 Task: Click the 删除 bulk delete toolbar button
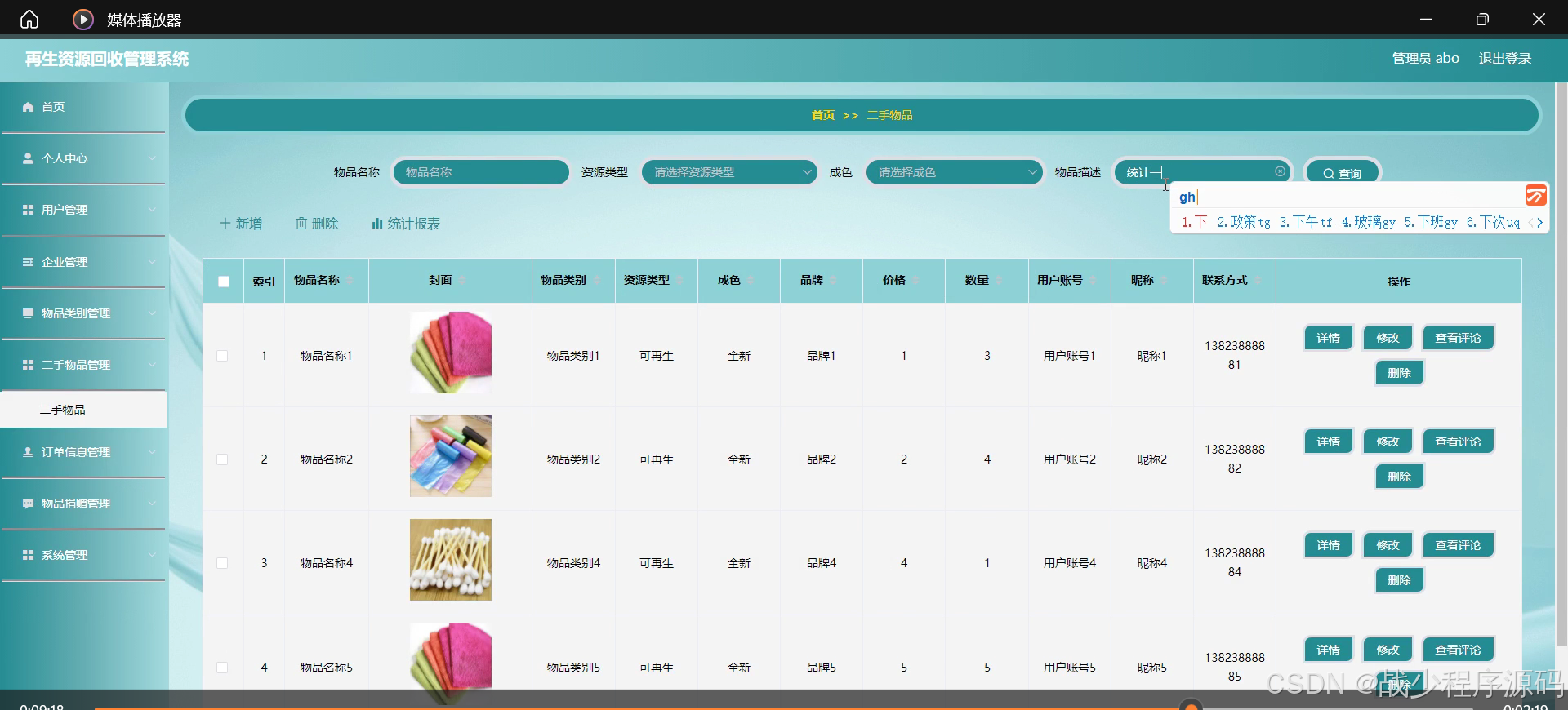tap(317, 224)
